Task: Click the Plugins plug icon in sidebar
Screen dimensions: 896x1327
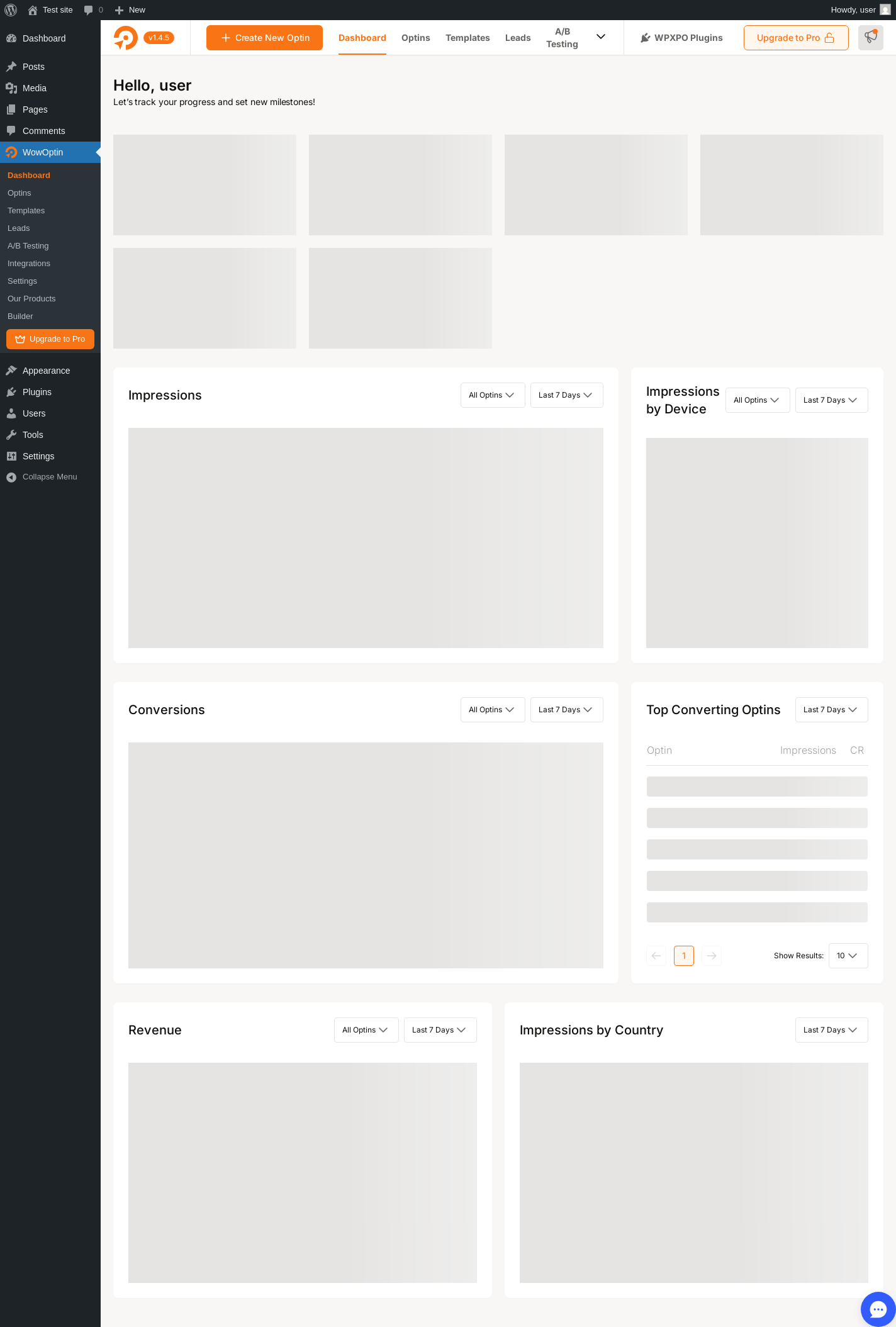Action: point(11,392)
